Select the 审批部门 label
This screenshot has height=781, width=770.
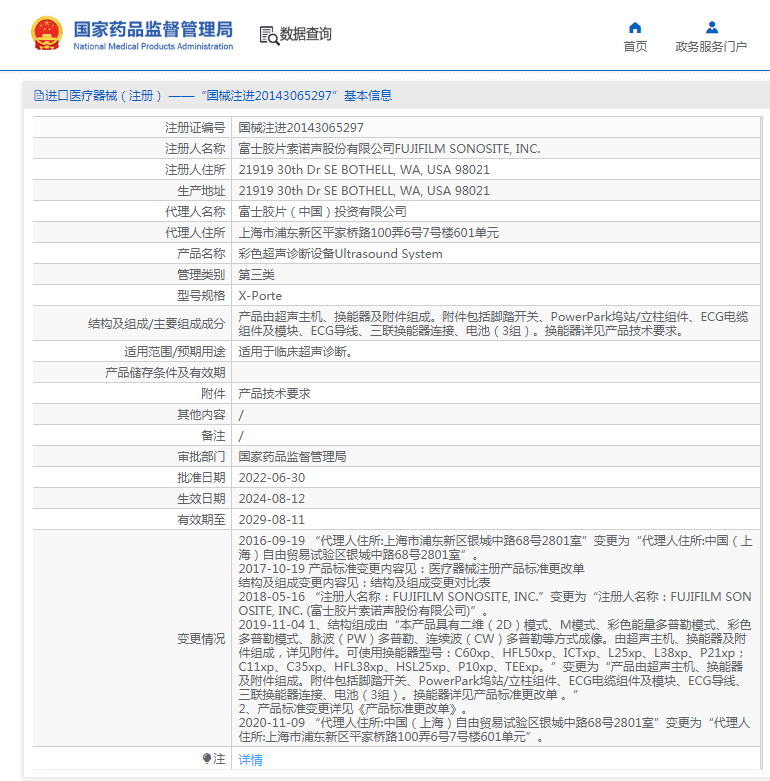[x=201, y=457]
